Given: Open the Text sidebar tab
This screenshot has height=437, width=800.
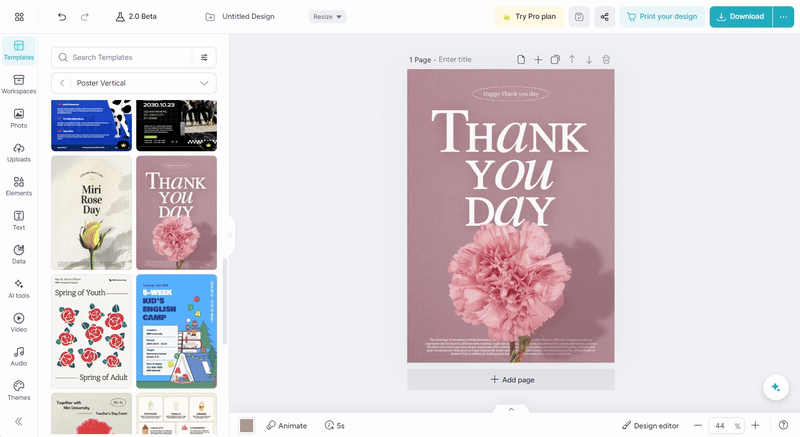Looking at the screenshot, I should coord(19,220).
